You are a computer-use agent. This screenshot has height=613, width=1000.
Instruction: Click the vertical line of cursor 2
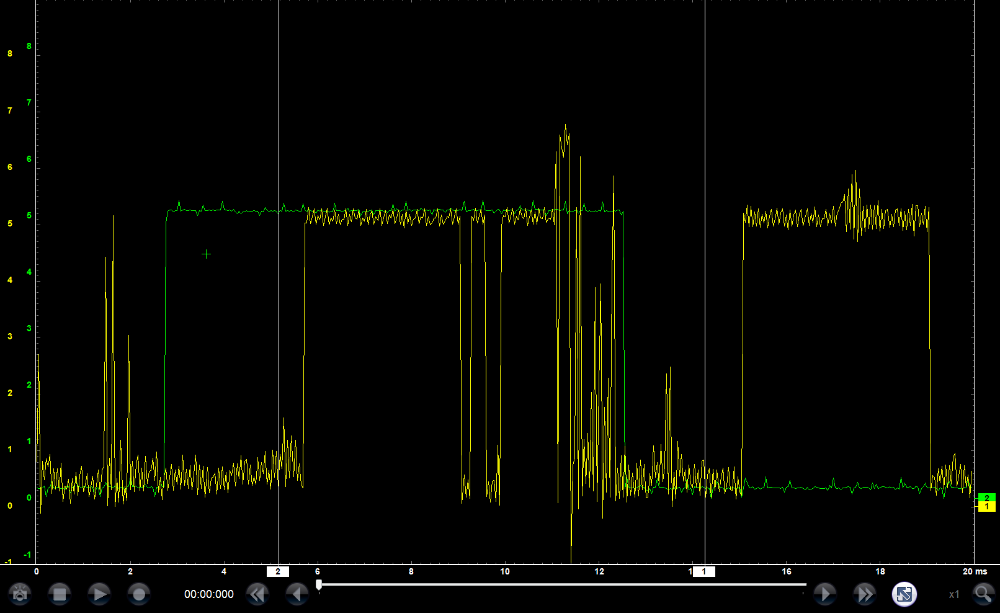point(278,300)
